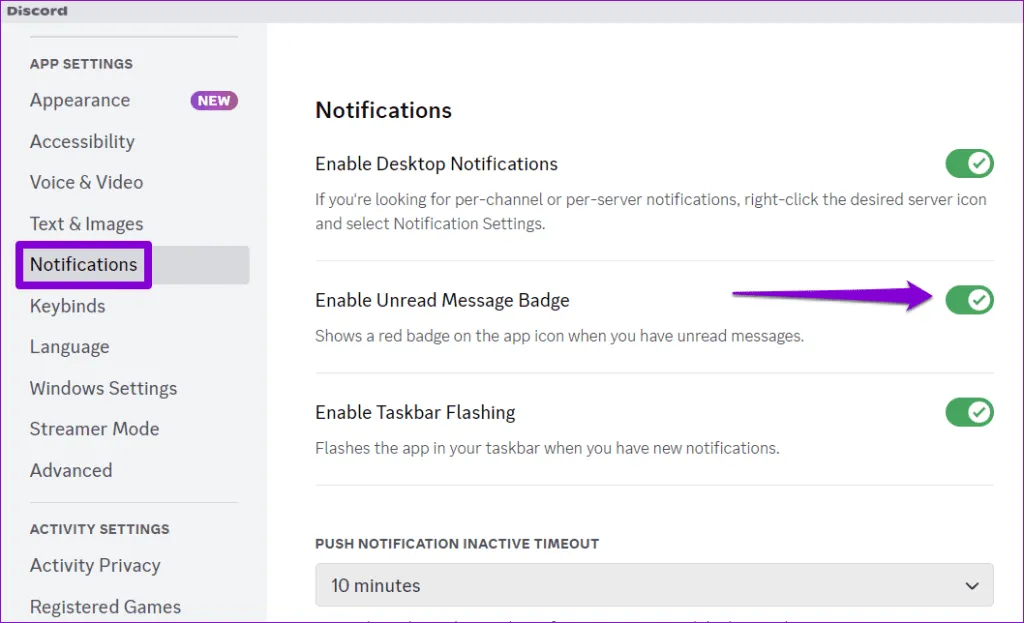This screenshot has width=1024, height=623.
Task: Open Activity Privacy settings
Action: tap(95, 565)
